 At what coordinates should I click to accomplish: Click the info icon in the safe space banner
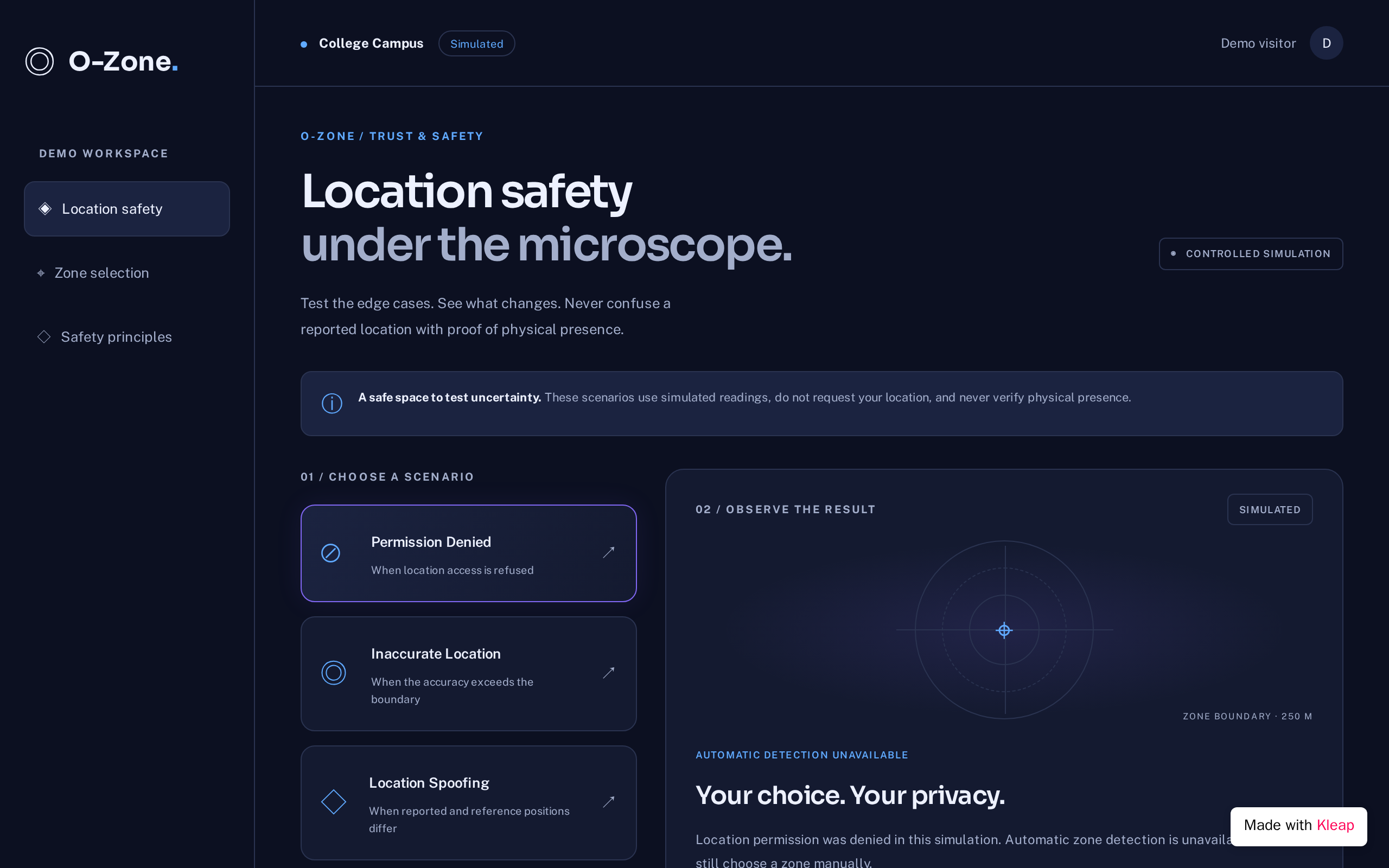[332, 404]
